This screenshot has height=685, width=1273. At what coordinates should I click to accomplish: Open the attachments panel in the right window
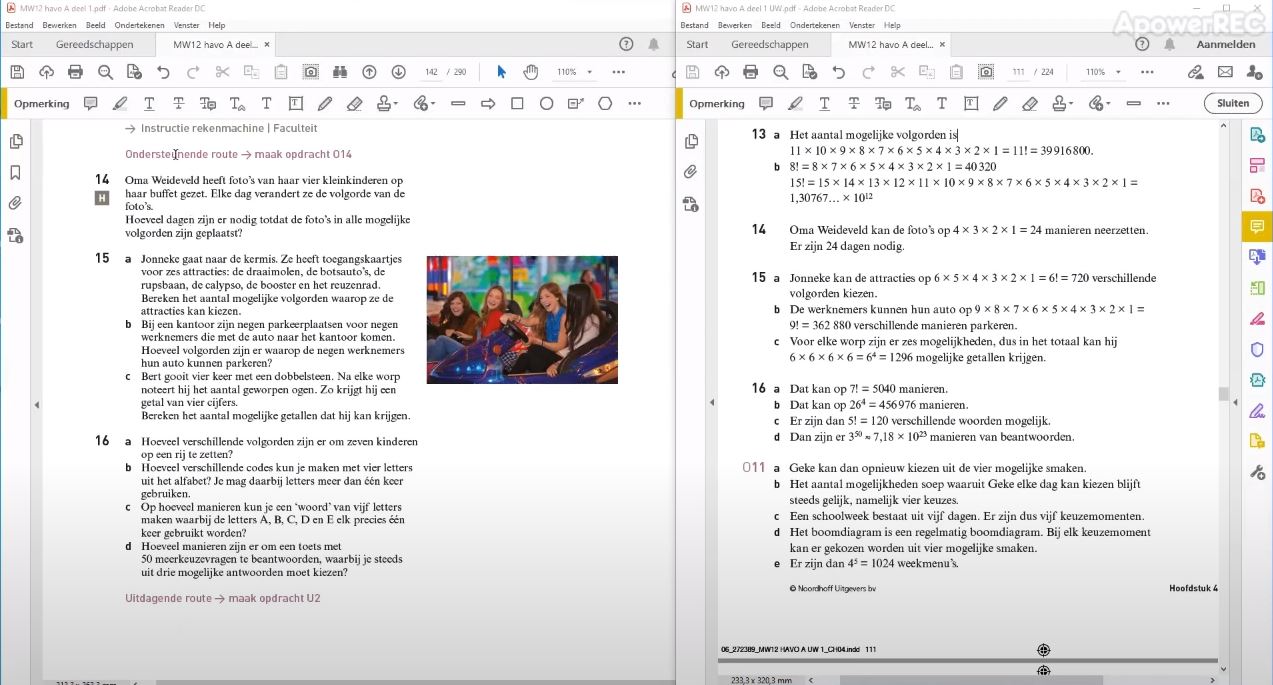[690, 173]
